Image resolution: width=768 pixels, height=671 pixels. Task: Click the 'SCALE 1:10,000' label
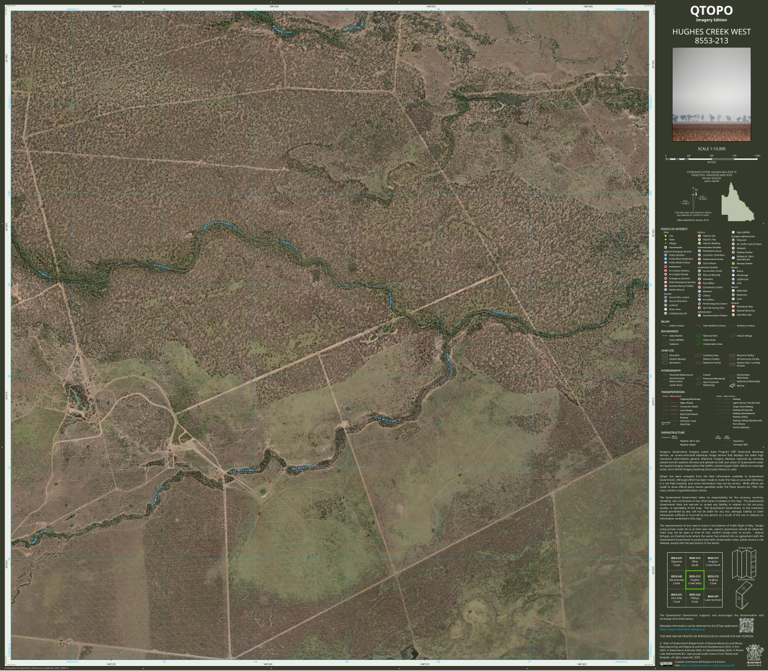(x=712, y=149)
